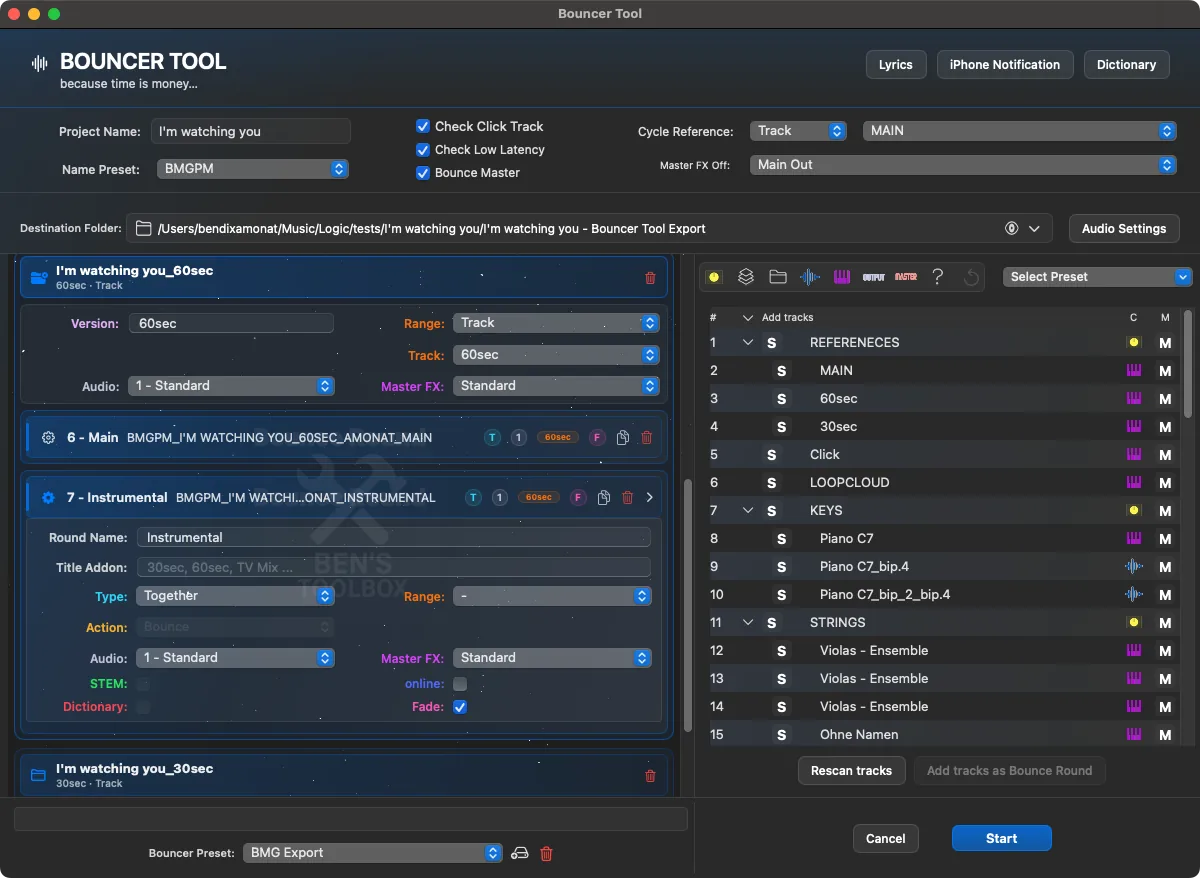
Task: Open the Lyrics panel
Action: point(896,64)
